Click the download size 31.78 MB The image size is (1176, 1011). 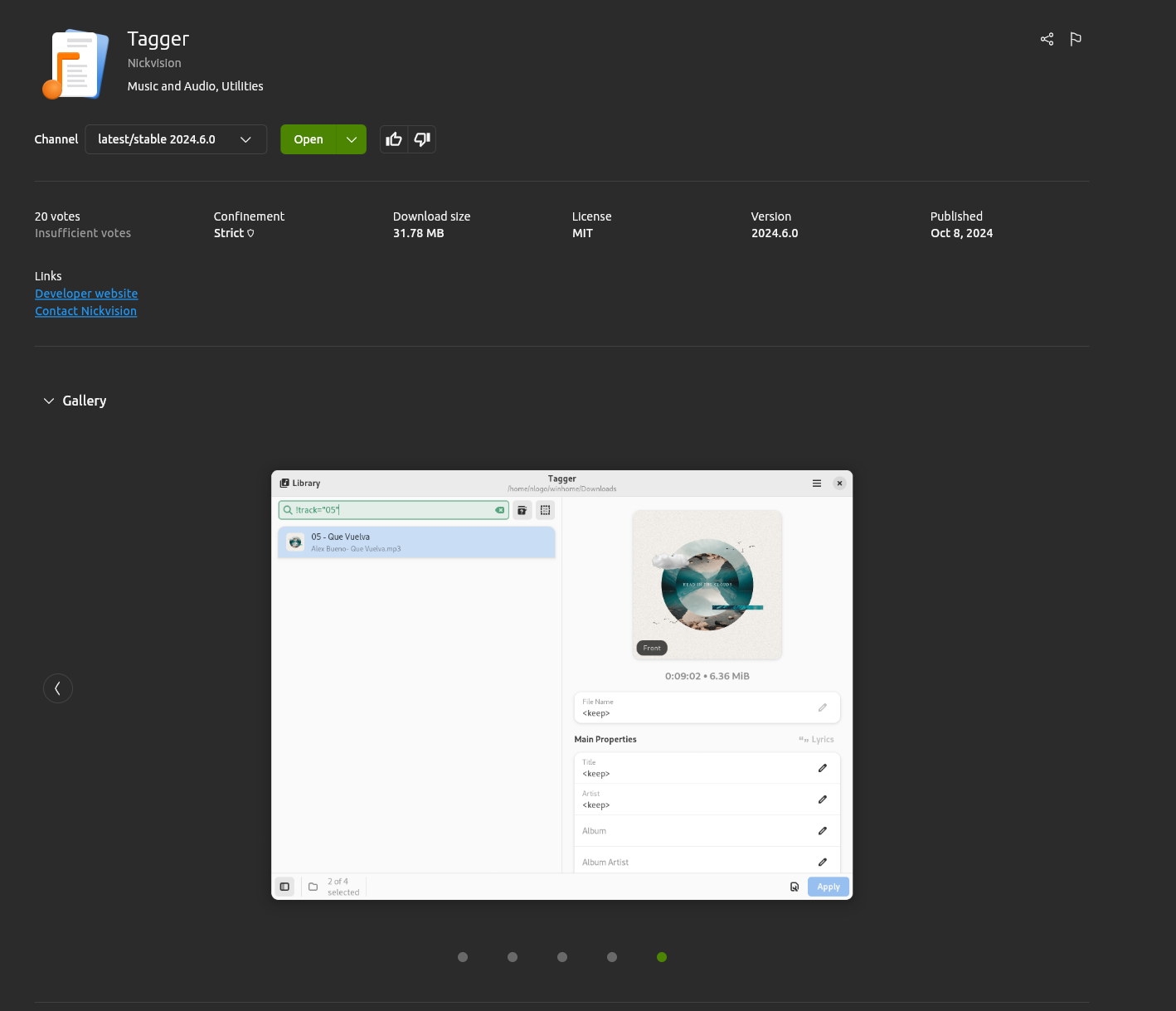click(418, 233)
